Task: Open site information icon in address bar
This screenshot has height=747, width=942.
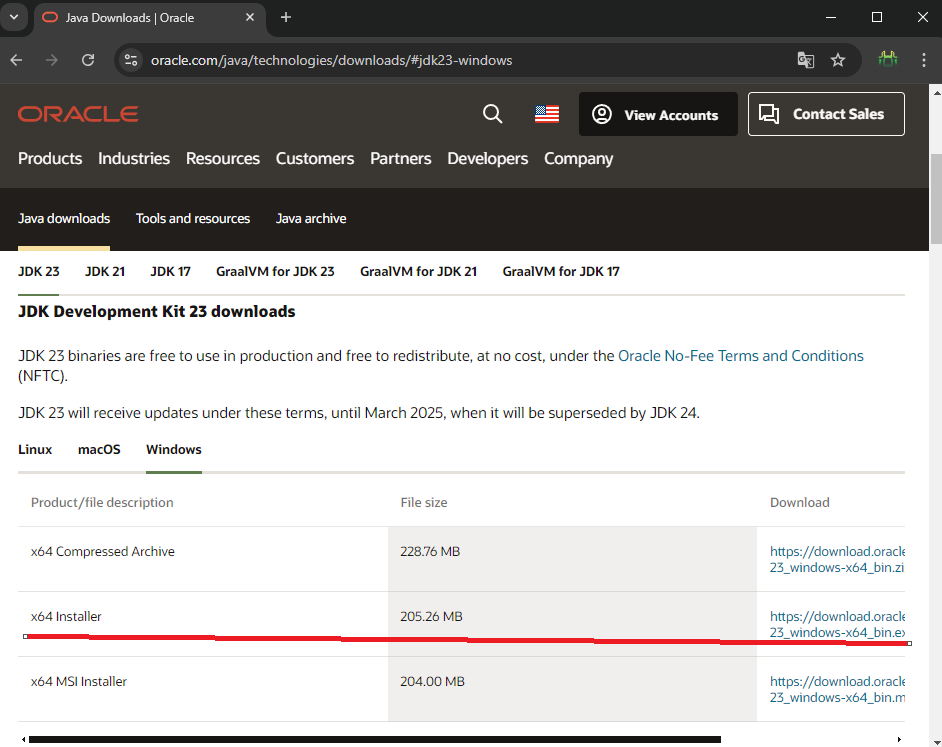Action: tap(131, 60)
